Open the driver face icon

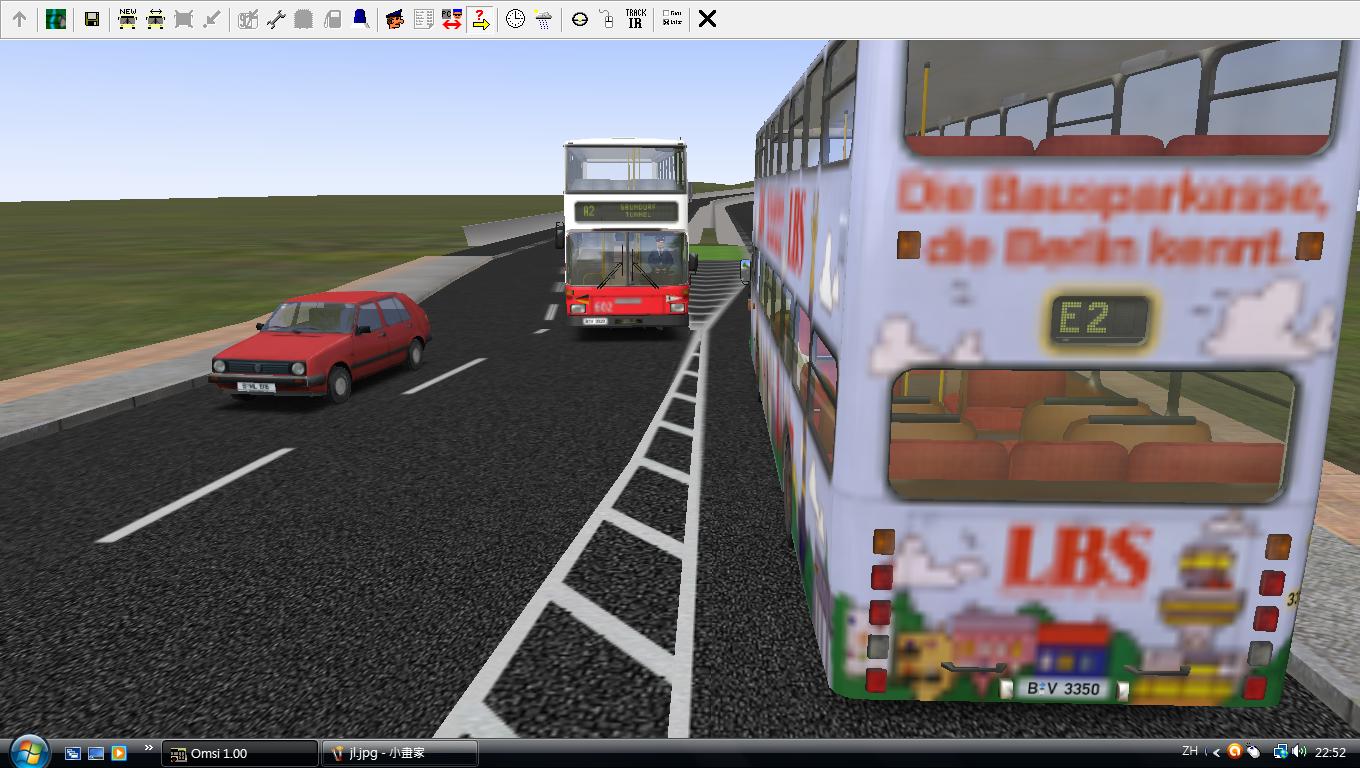click(x=395, y=19)
